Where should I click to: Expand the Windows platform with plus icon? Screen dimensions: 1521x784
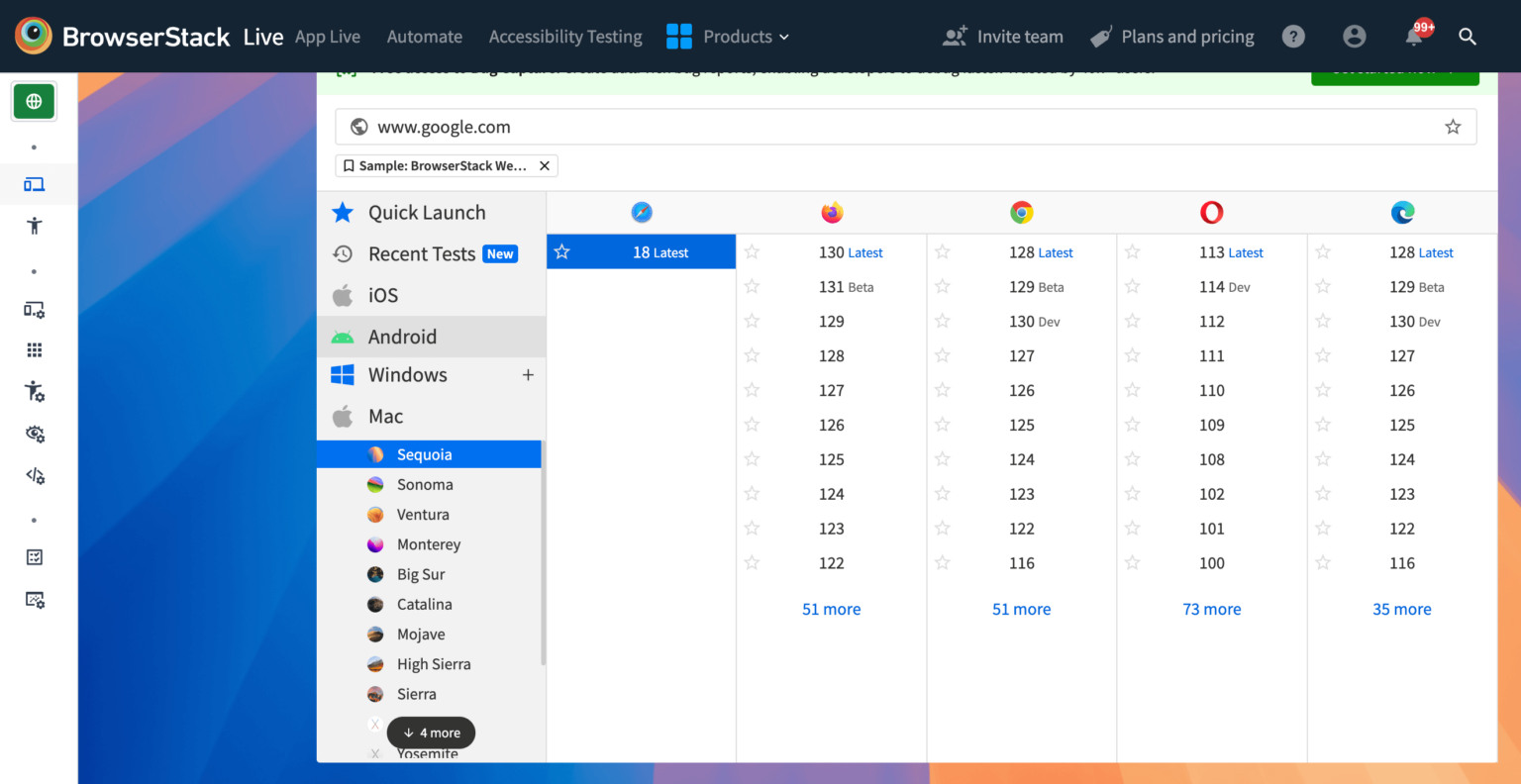click(x=528, y=375)
